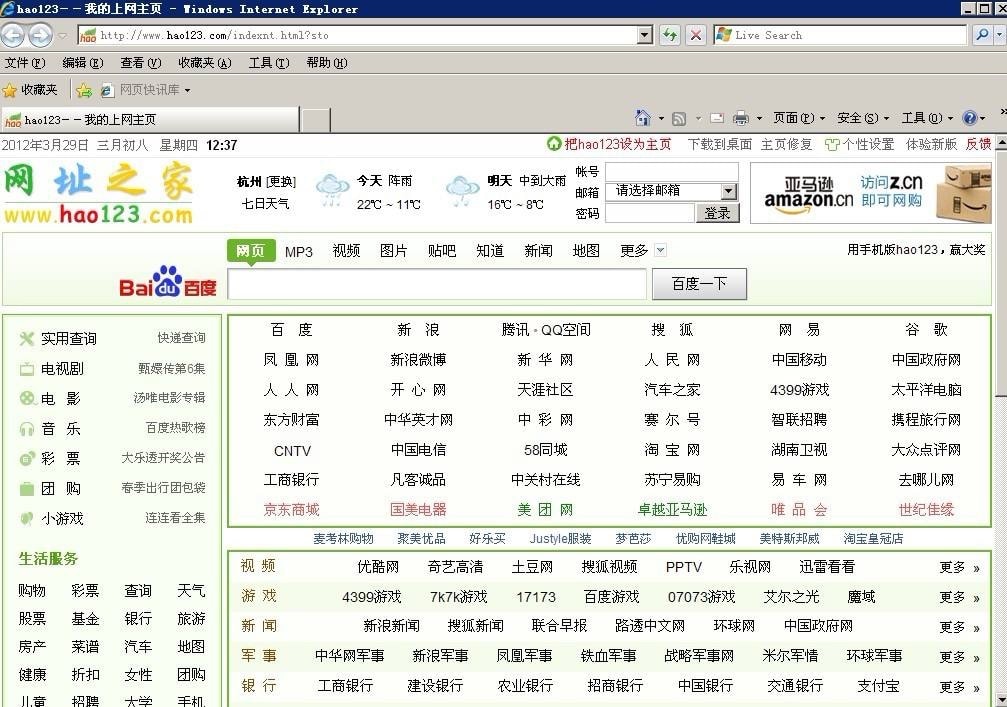Click the hao123 网址之家 logo

tap(99, 193)
